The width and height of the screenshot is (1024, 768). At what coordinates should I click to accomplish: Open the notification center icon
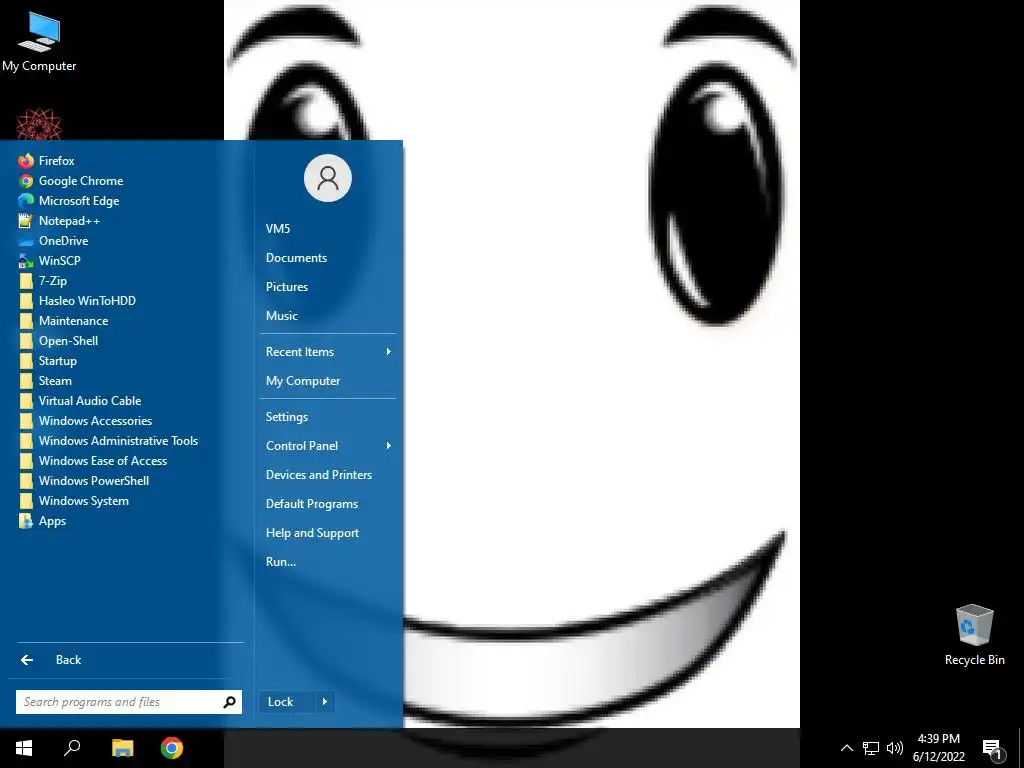(x=993, y=749)
